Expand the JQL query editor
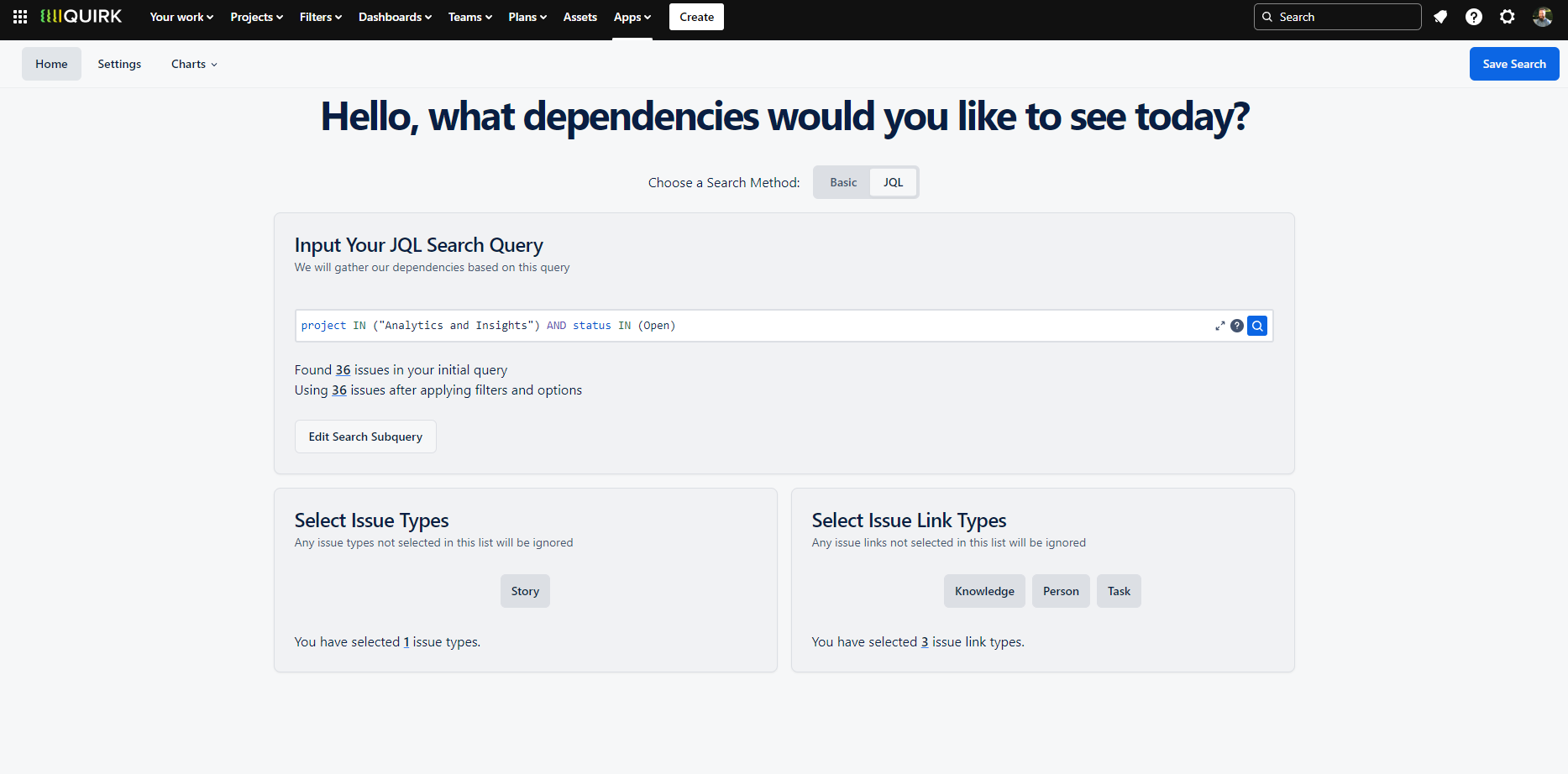The height and width of the screenshot is (774, 1568). pyautogui.click(x=1219, y=326)
